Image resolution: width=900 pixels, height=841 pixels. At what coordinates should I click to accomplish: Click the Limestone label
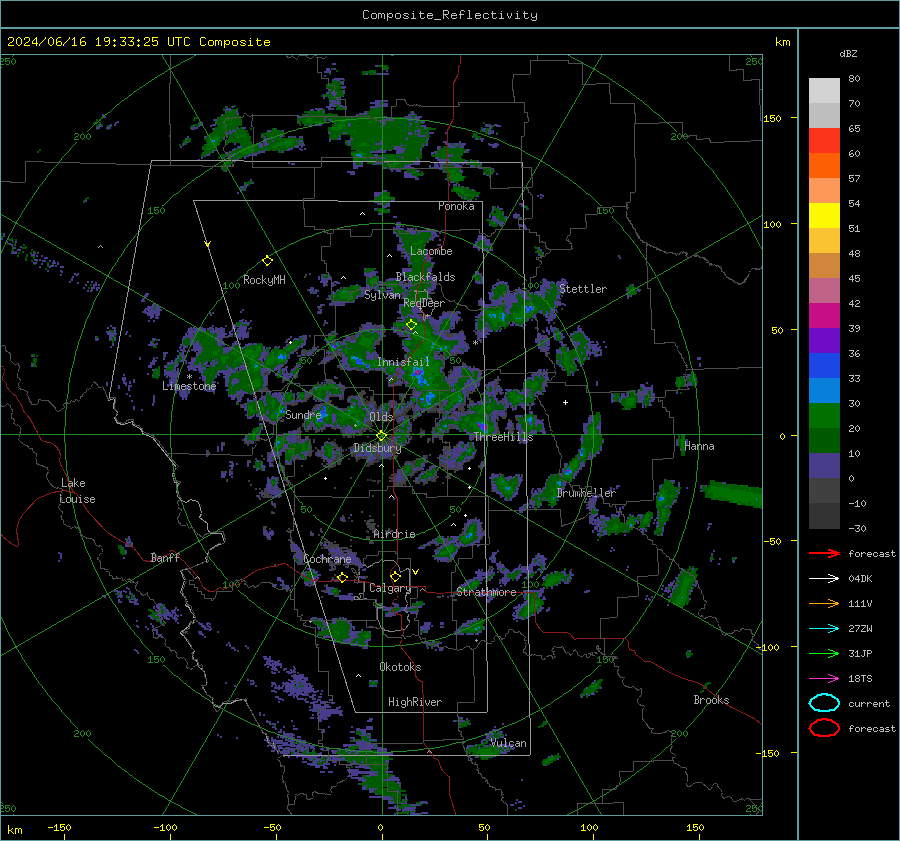[x=189, y=386]
